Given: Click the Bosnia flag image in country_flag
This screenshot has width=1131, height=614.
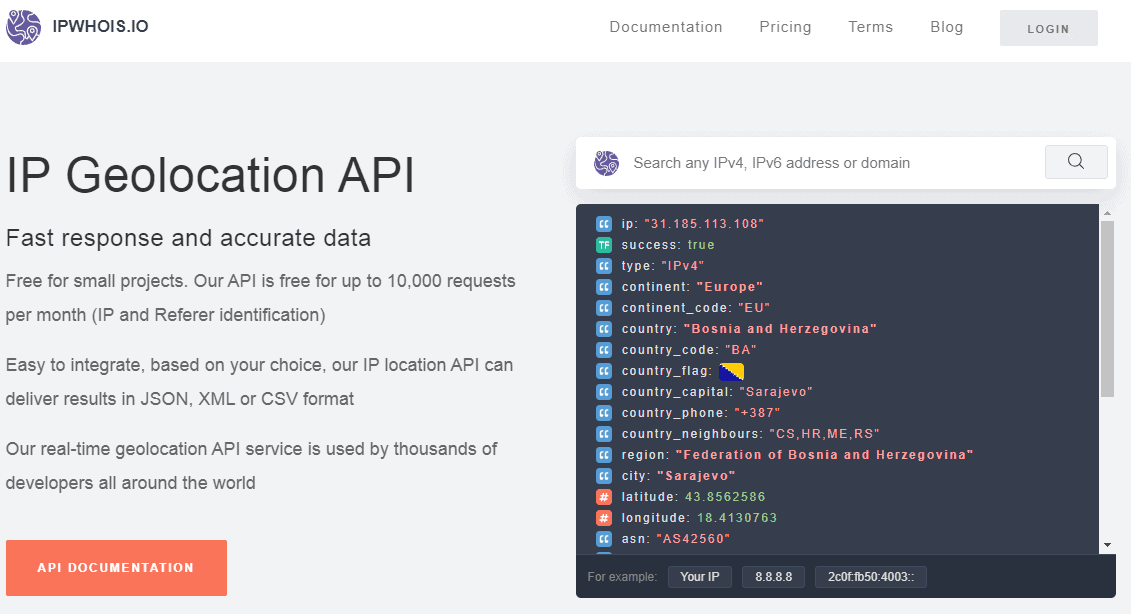Looking at the screenshot, I should pyautogui.click(x=731, y=371).
